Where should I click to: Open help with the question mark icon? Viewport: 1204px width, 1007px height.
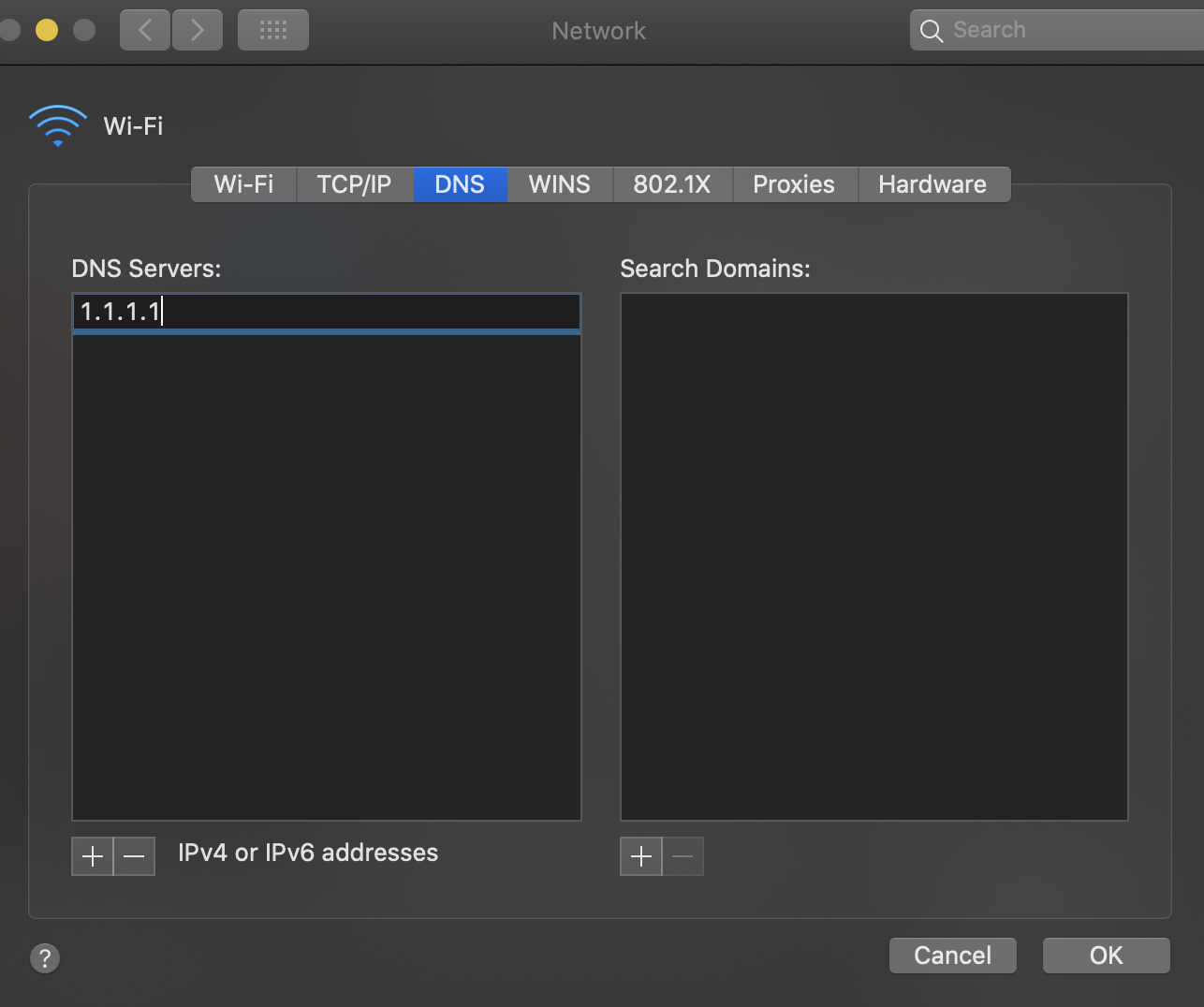point(44,957)
